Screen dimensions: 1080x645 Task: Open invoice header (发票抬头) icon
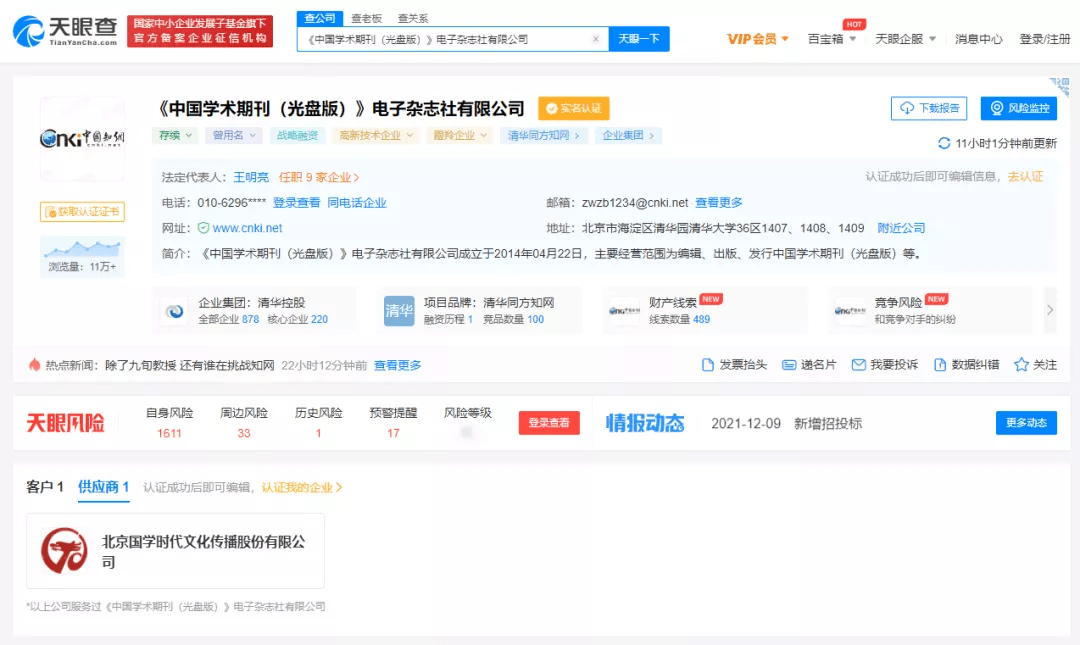click(708, 365)
